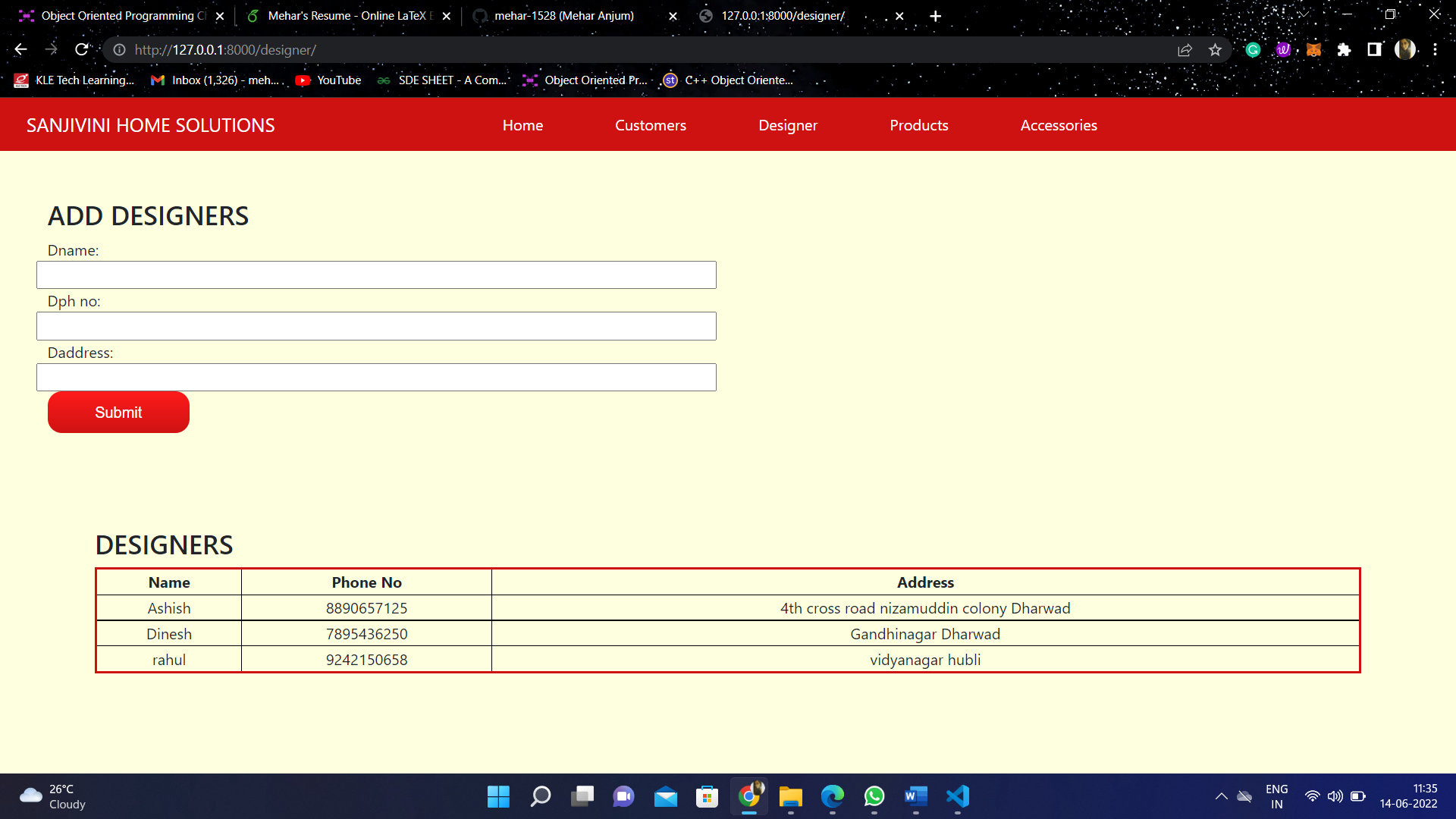
Task: Open the Grammarly extension icon
Action: click(x=1253, y=49)
